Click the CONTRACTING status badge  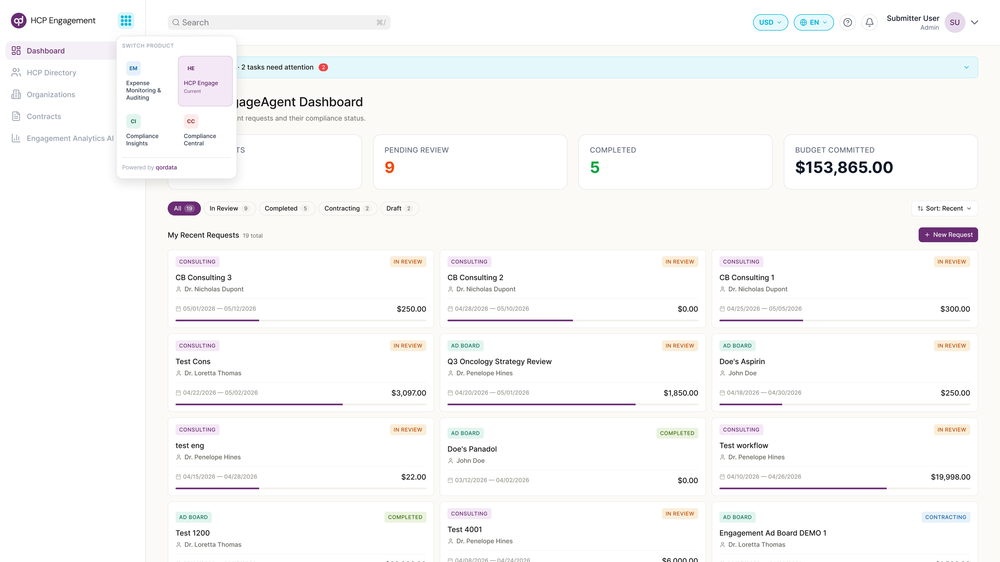tap(945, 517)
